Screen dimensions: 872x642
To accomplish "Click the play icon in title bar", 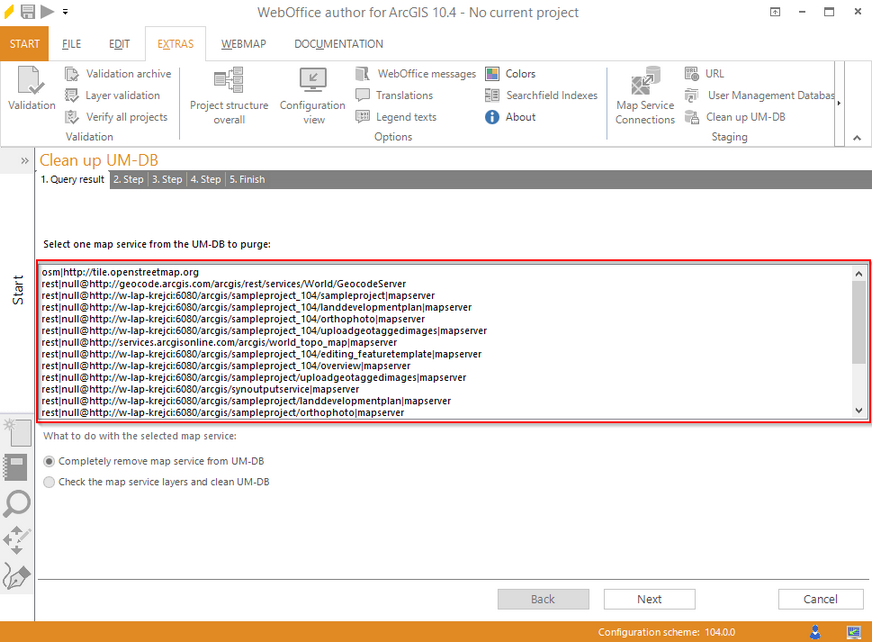I will [47, 11].
